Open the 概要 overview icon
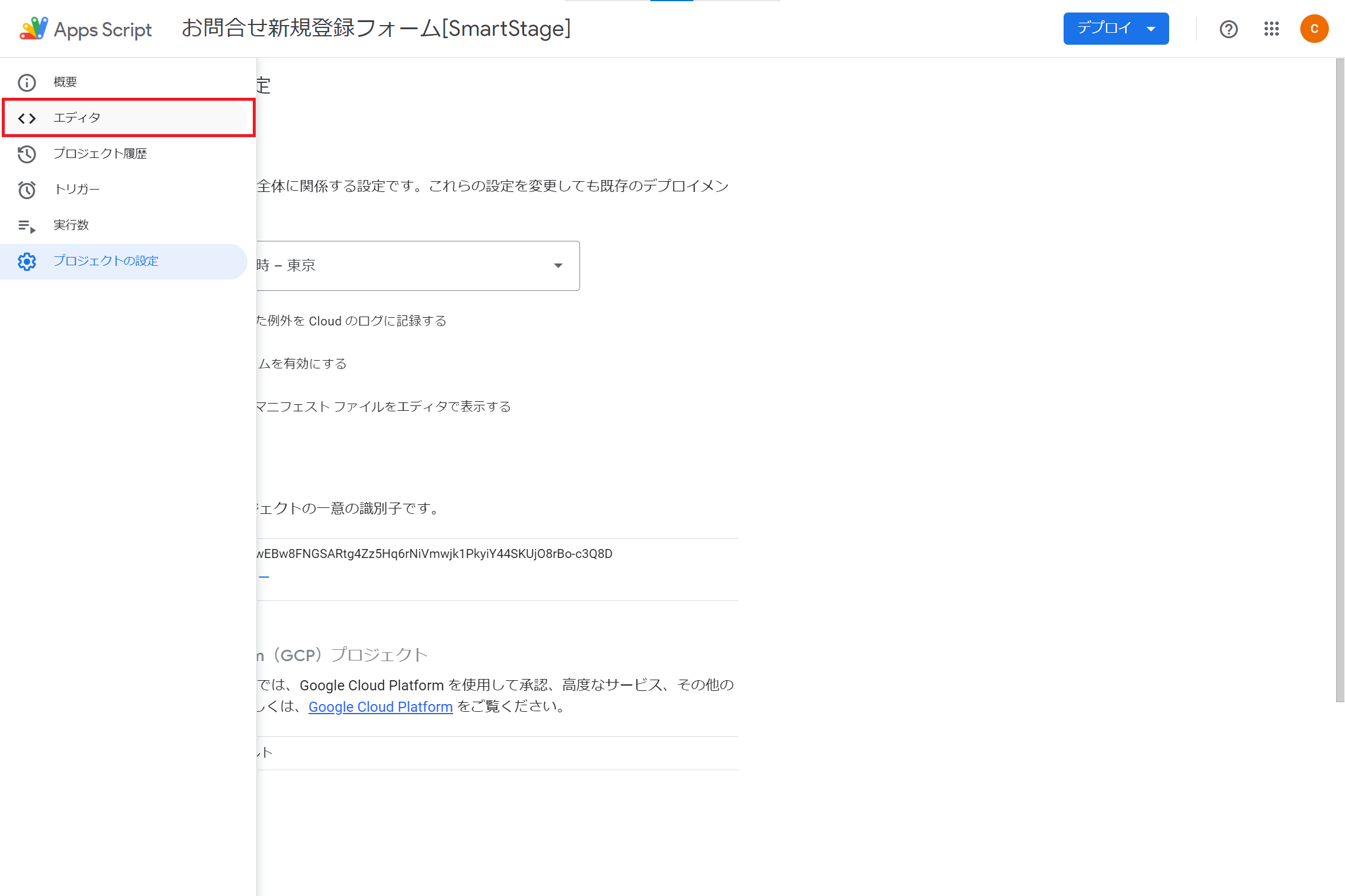This screenshot has height=896, width=1345. (27, 82)
